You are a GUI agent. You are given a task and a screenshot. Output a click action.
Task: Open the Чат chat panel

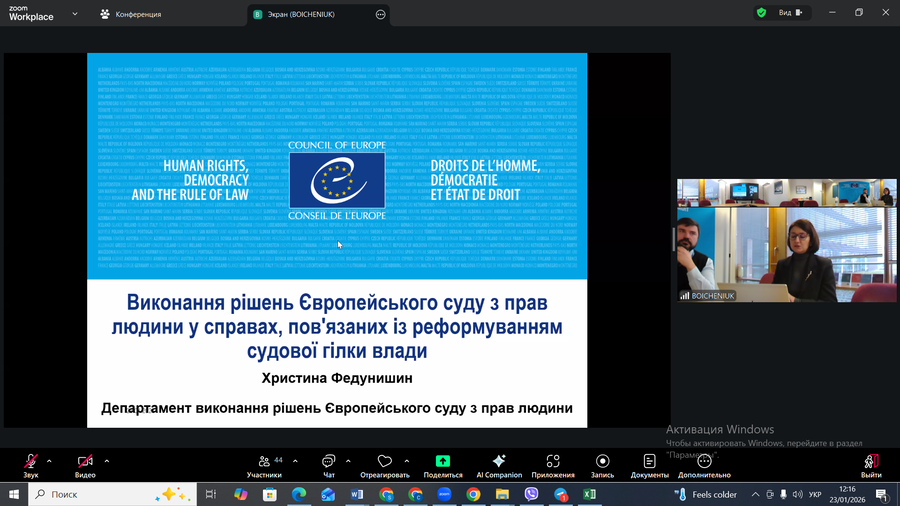tap(328, 462)
